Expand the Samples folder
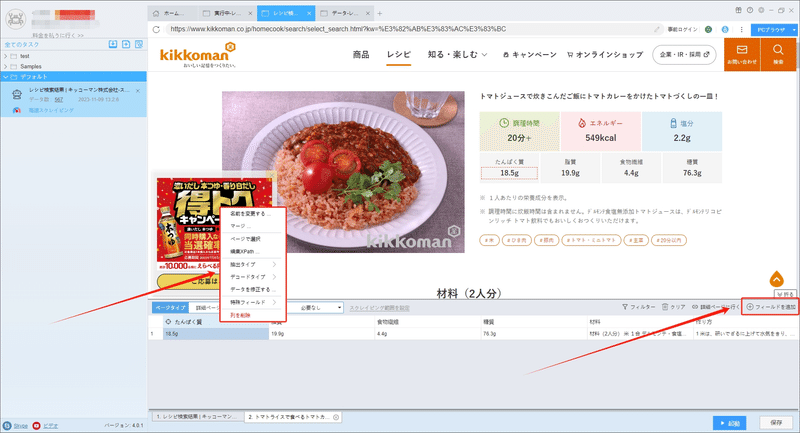800x433 pixels. coord(6,66)
